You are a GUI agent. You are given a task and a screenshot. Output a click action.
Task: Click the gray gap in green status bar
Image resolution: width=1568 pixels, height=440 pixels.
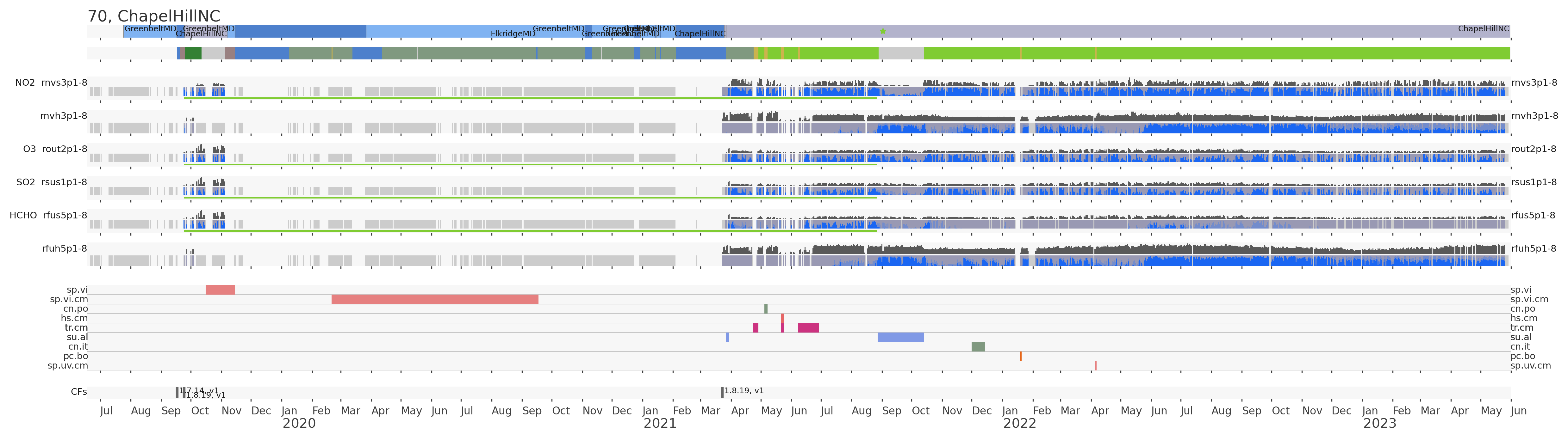tap(901, 53)
